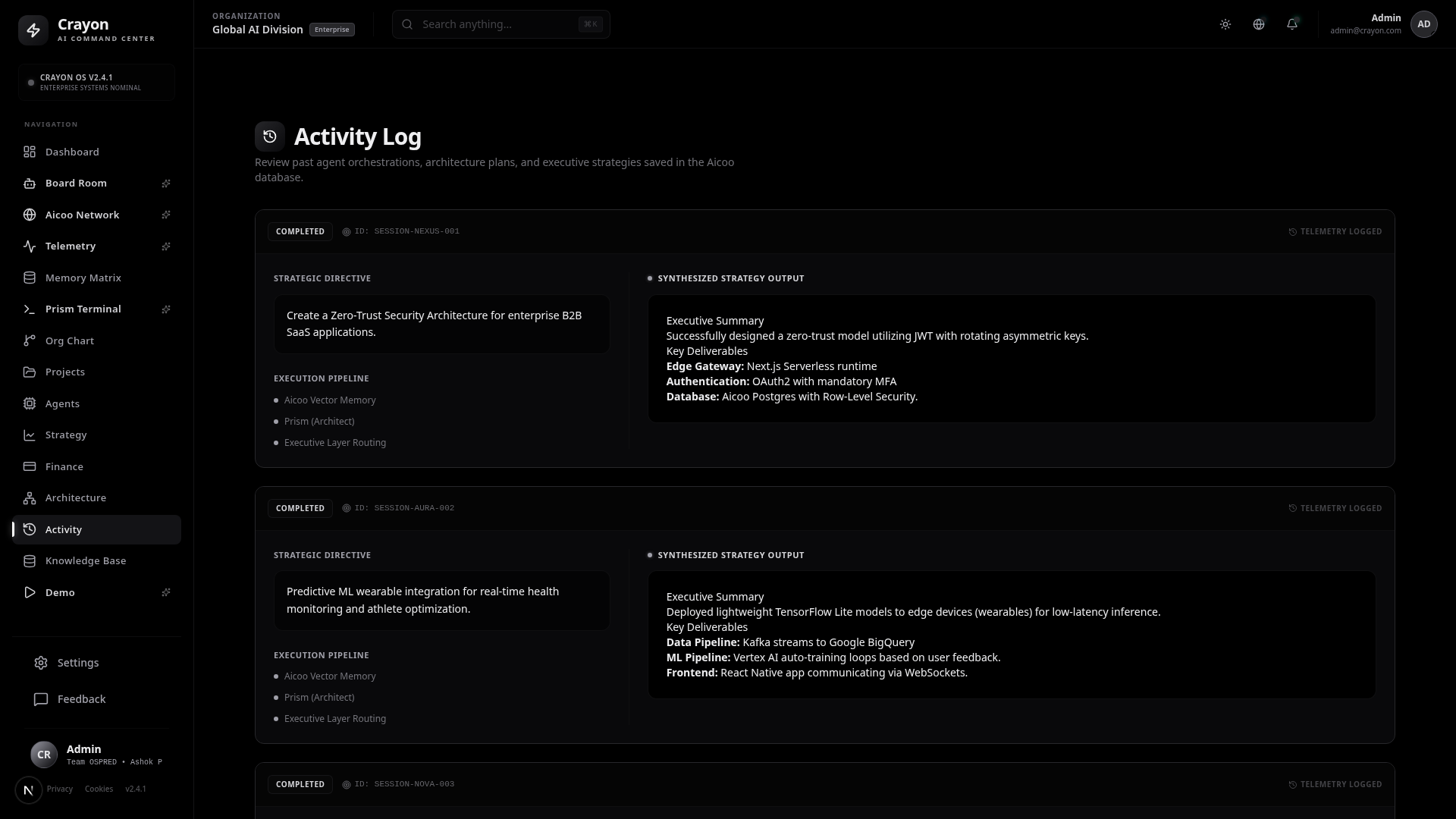Click TELEMETRY LOGGED on SESSION-NOVA-003 card

click(1335, 784)
